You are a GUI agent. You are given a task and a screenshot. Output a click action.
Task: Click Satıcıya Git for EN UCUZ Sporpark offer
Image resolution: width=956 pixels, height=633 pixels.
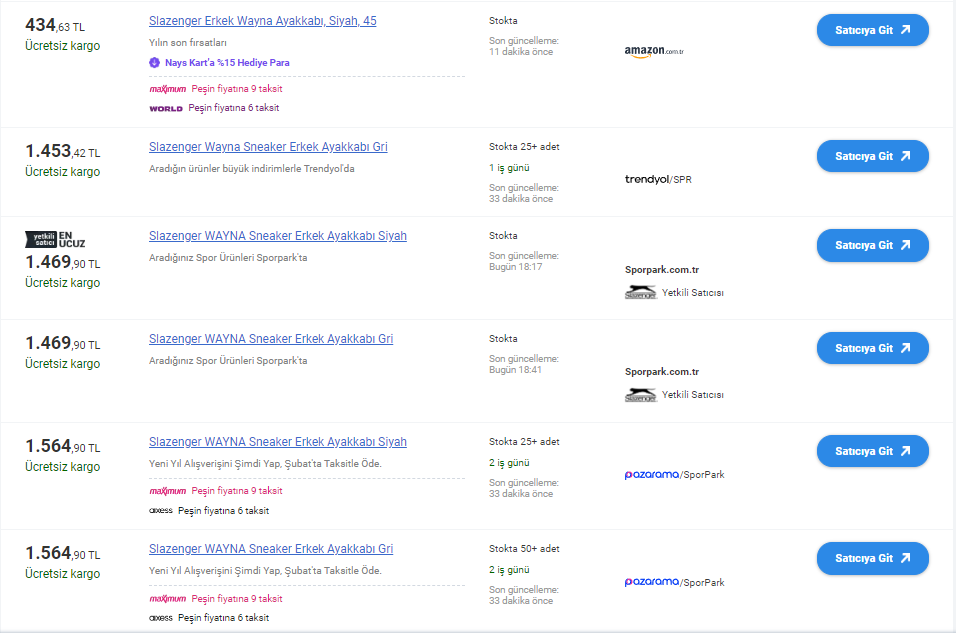(872, 245)
